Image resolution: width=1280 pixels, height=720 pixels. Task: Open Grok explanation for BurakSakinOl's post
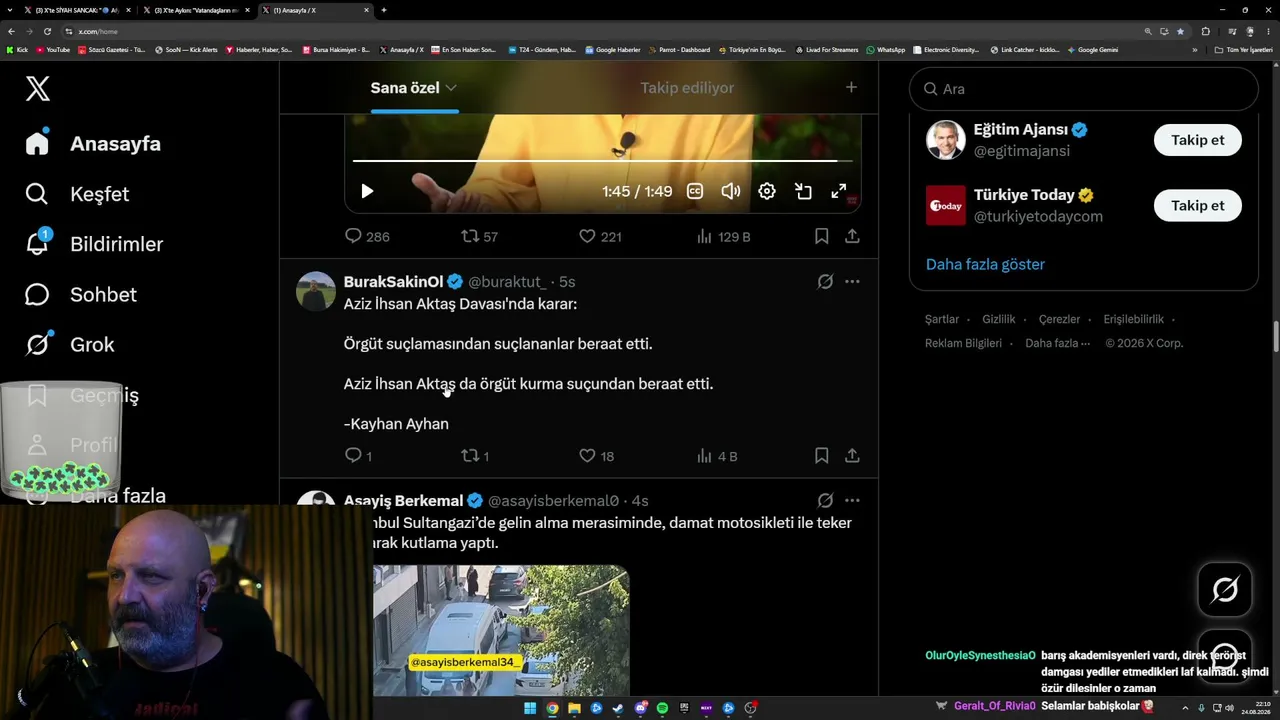click(x=825, y=282)
